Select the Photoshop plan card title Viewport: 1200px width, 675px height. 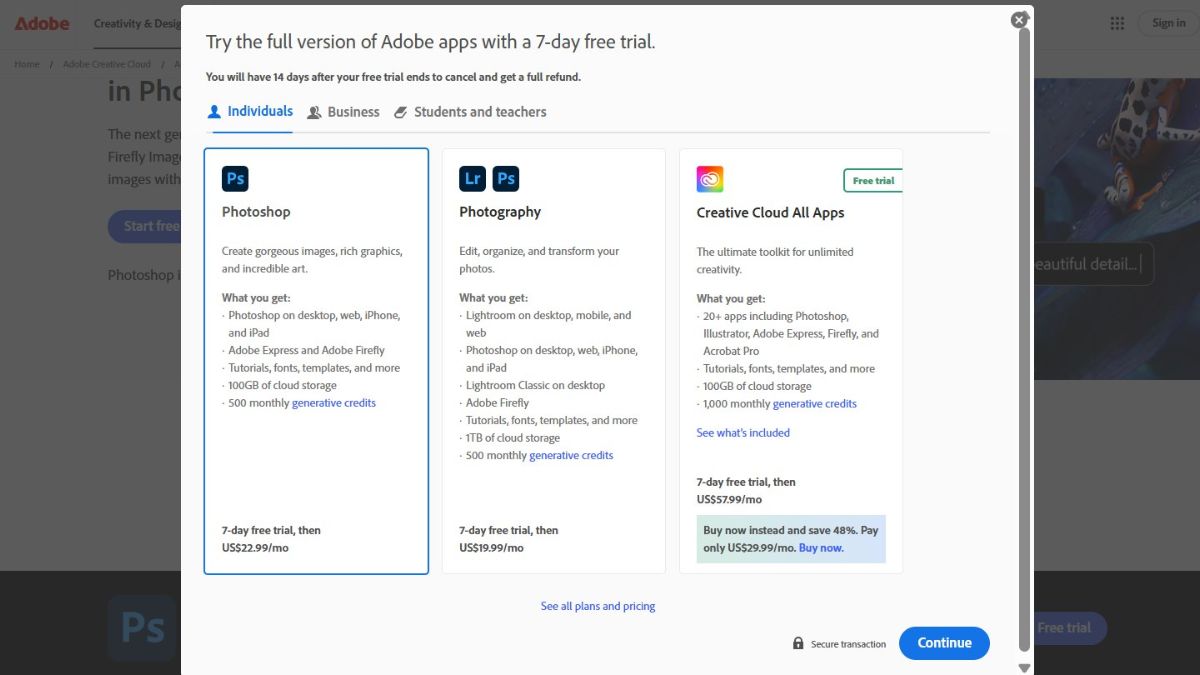pyautogui.click(x=256, y=212)
